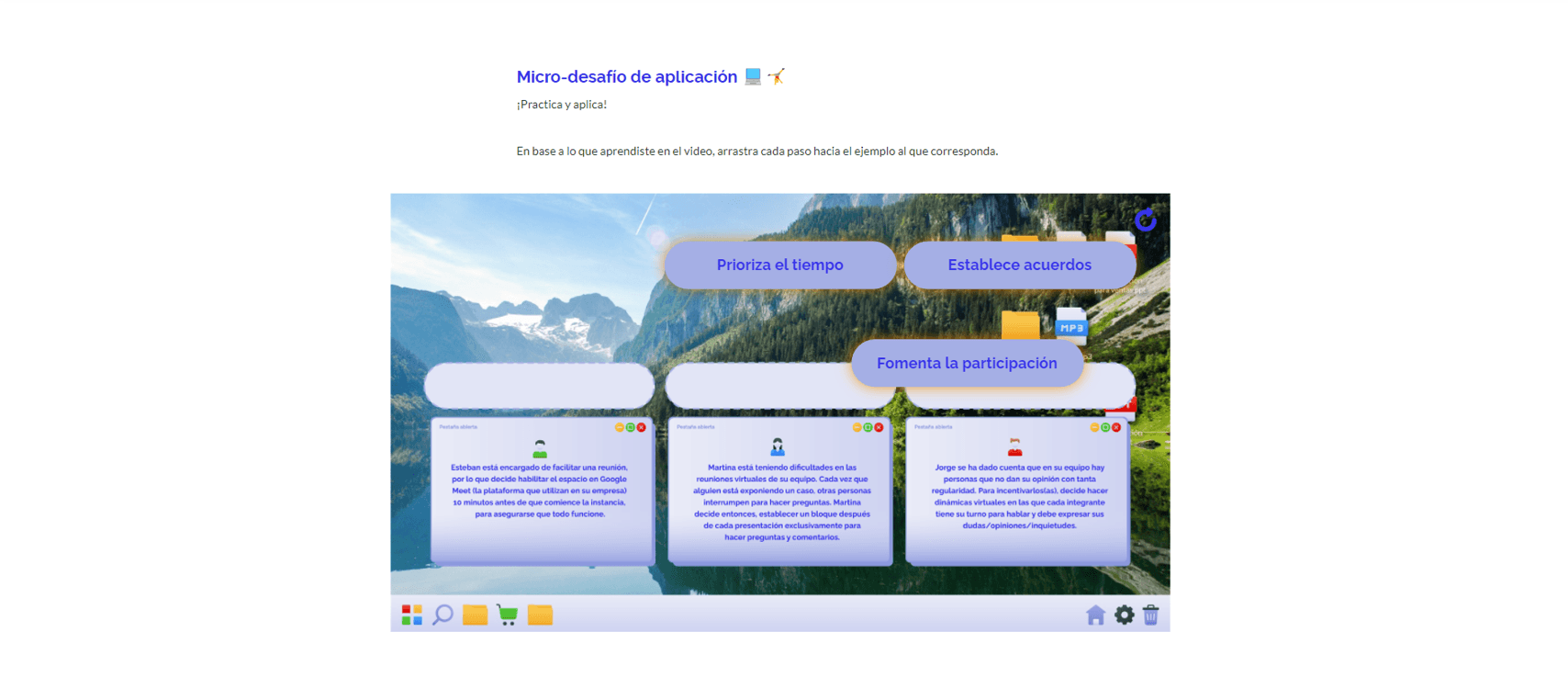
Task: Click the Martina scenario text
Action: [782, 502]
